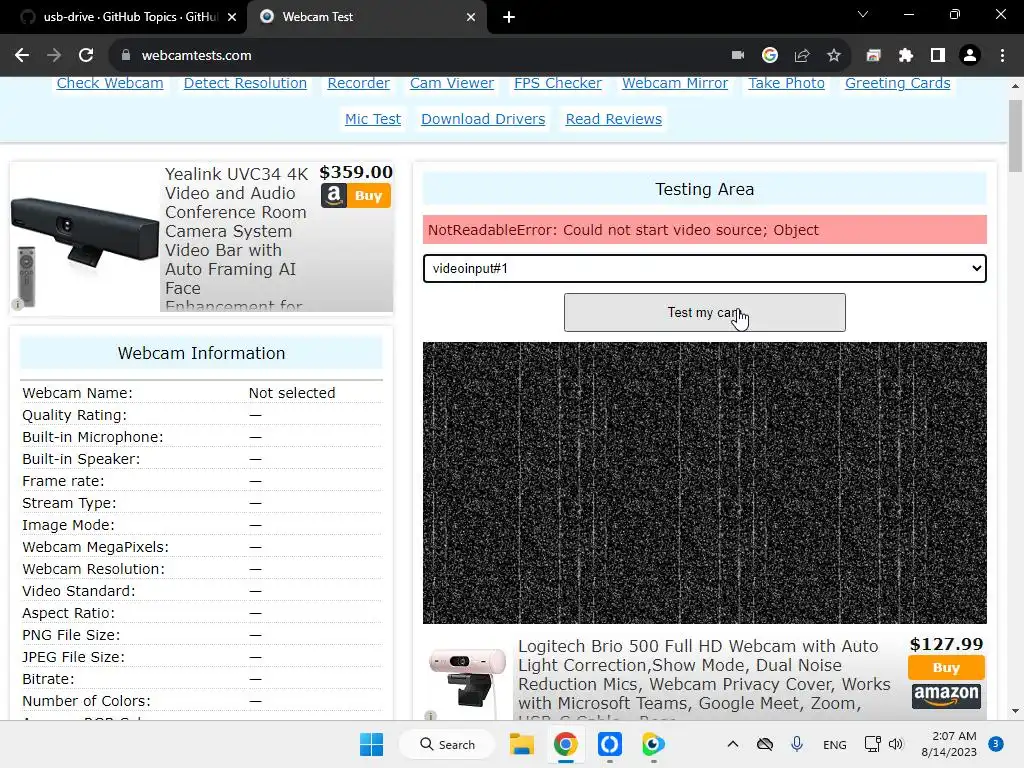
Task: Open the ENG language switcher
Action: 835,744
